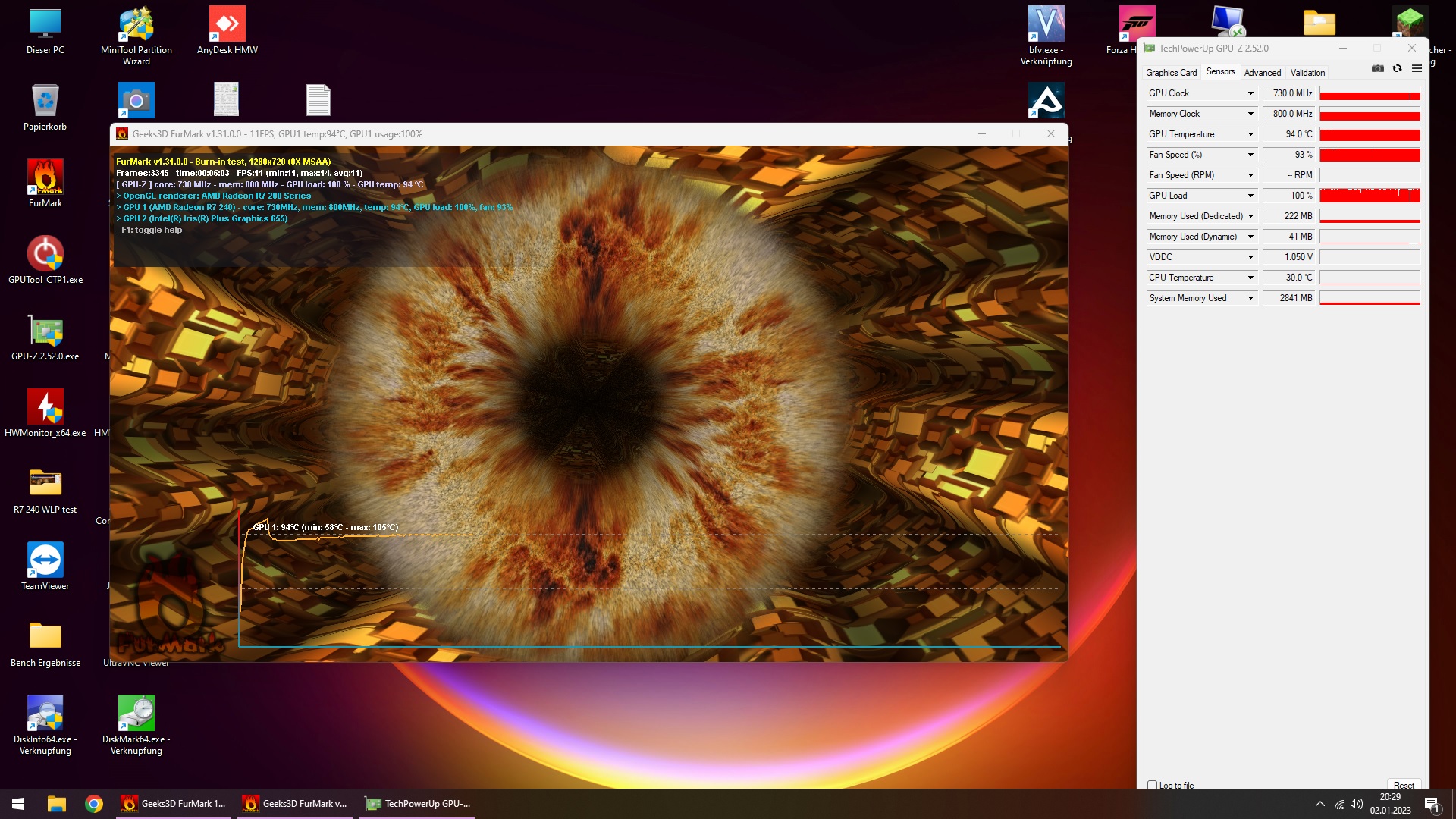Click the GPU-Z refresh icon
Viewport: 1456px width, 819px height.
tap(1397, 68)
